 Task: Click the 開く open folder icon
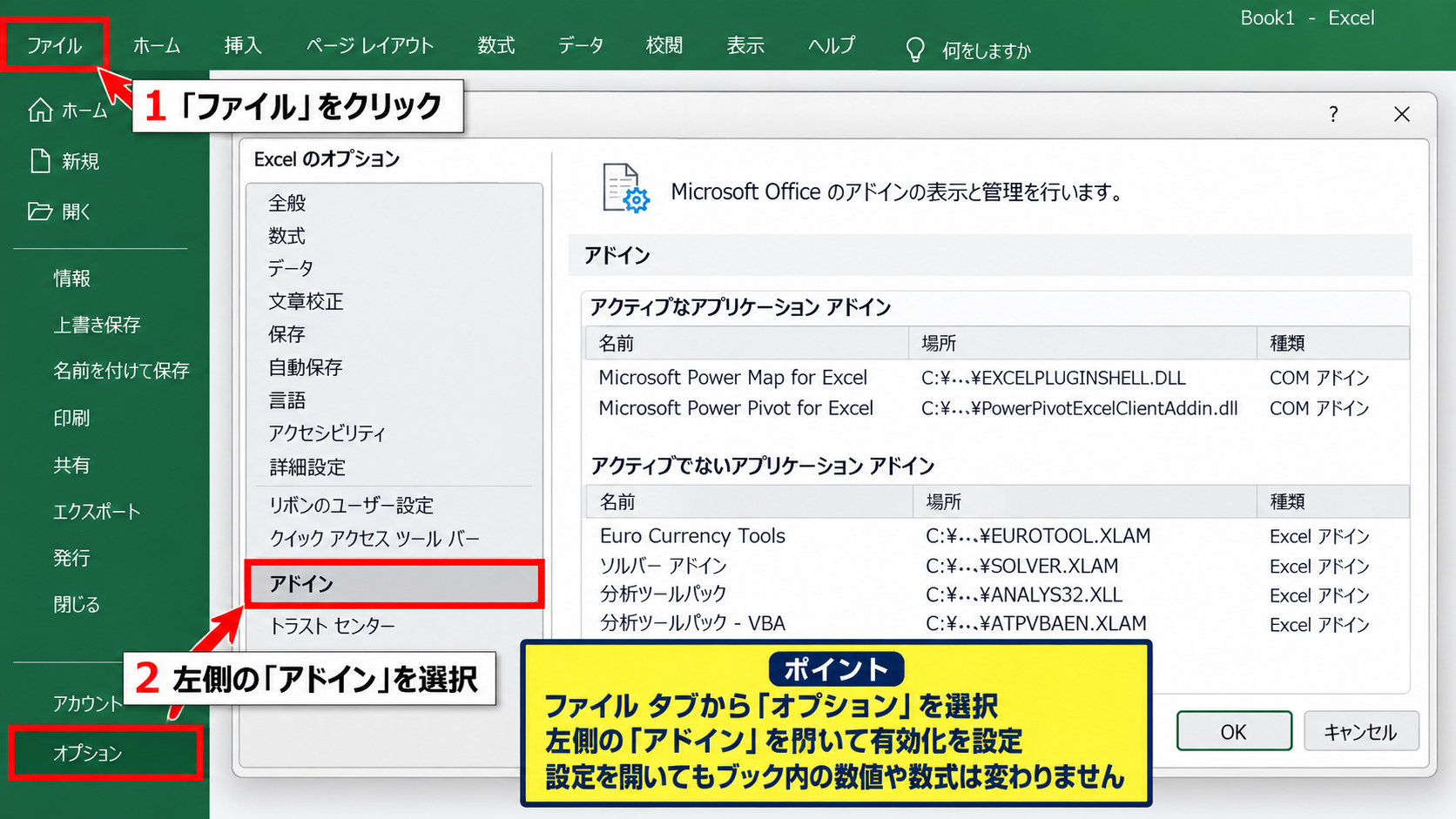tap(40, 211)
